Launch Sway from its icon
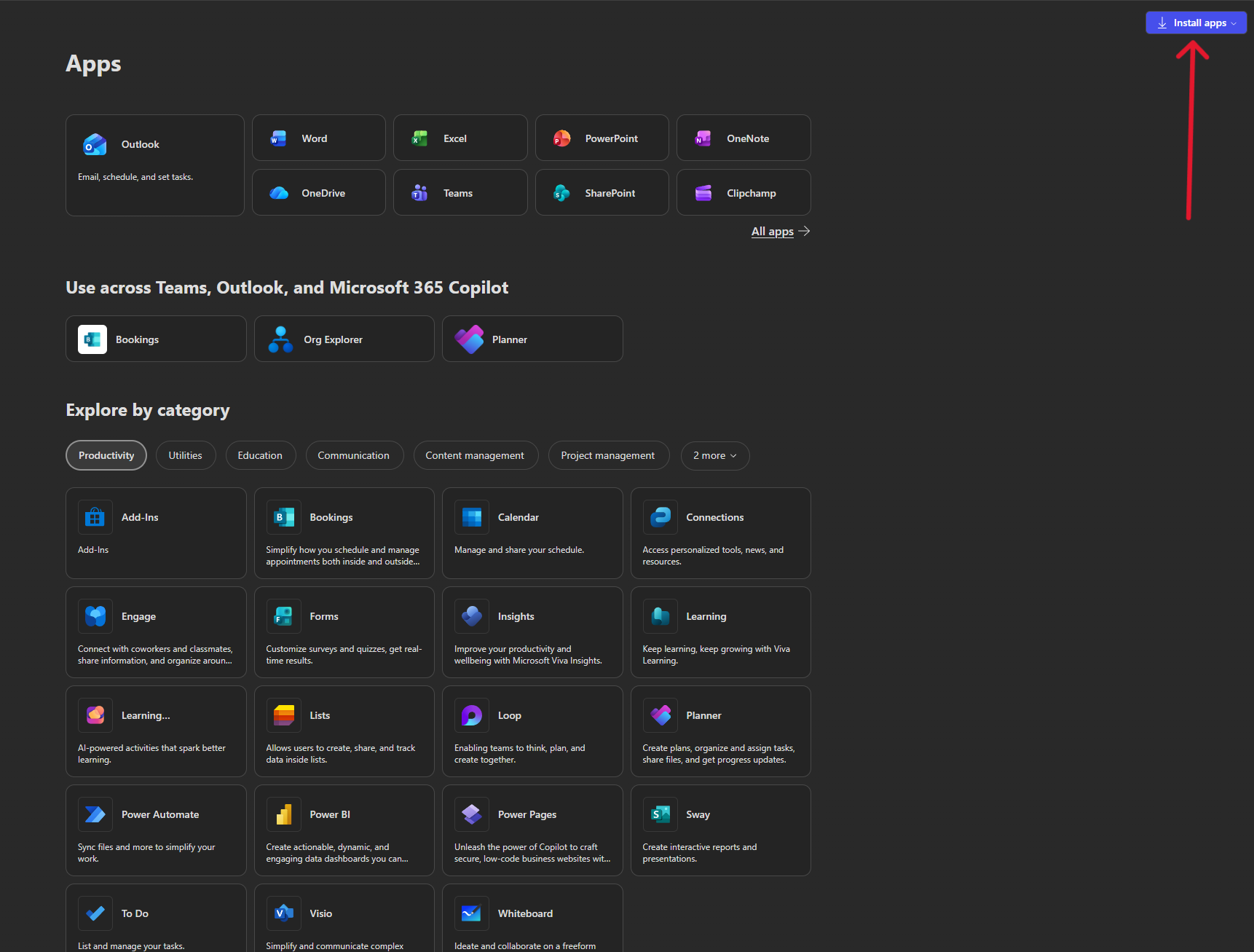This screenshot has height=952, width=1254. [x=660, y=814]
